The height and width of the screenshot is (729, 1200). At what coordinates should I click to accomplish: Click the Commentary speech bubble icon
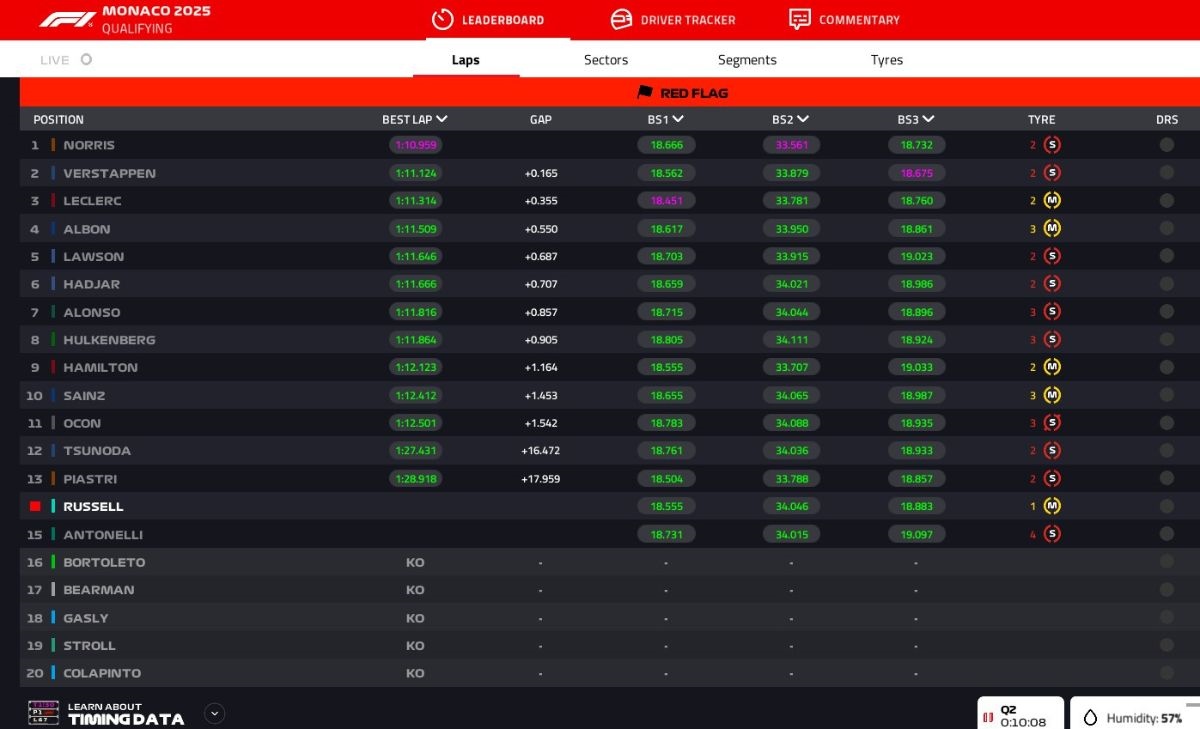coord(799,20)
